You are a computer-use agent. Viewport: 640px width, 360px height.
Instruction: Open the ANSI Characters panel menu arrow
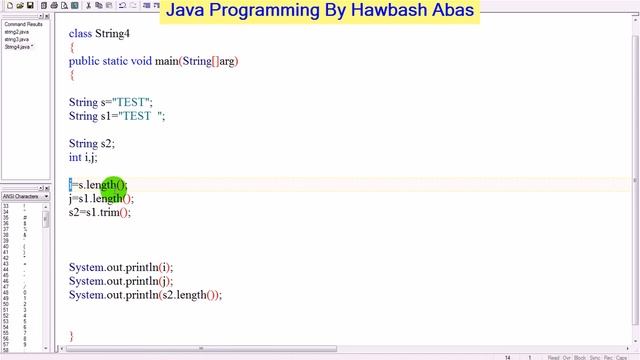pyautogui.click(x=41, y=188)
